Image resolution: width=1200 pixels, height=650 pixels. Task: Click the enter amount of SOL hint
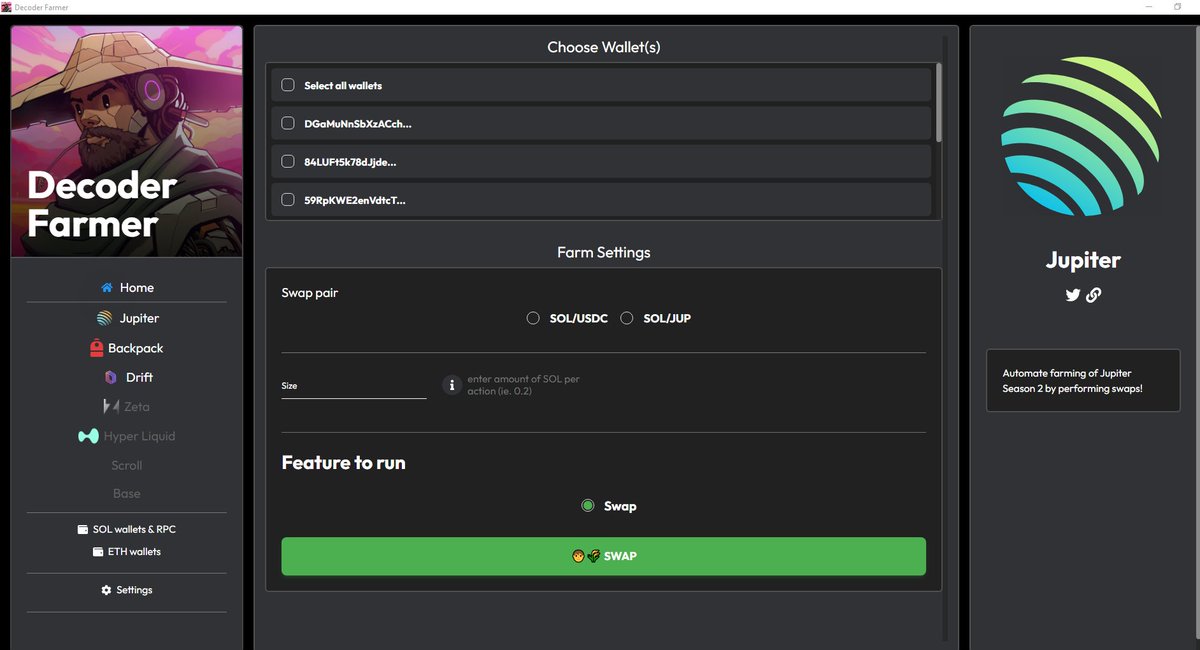click(524, 385)
